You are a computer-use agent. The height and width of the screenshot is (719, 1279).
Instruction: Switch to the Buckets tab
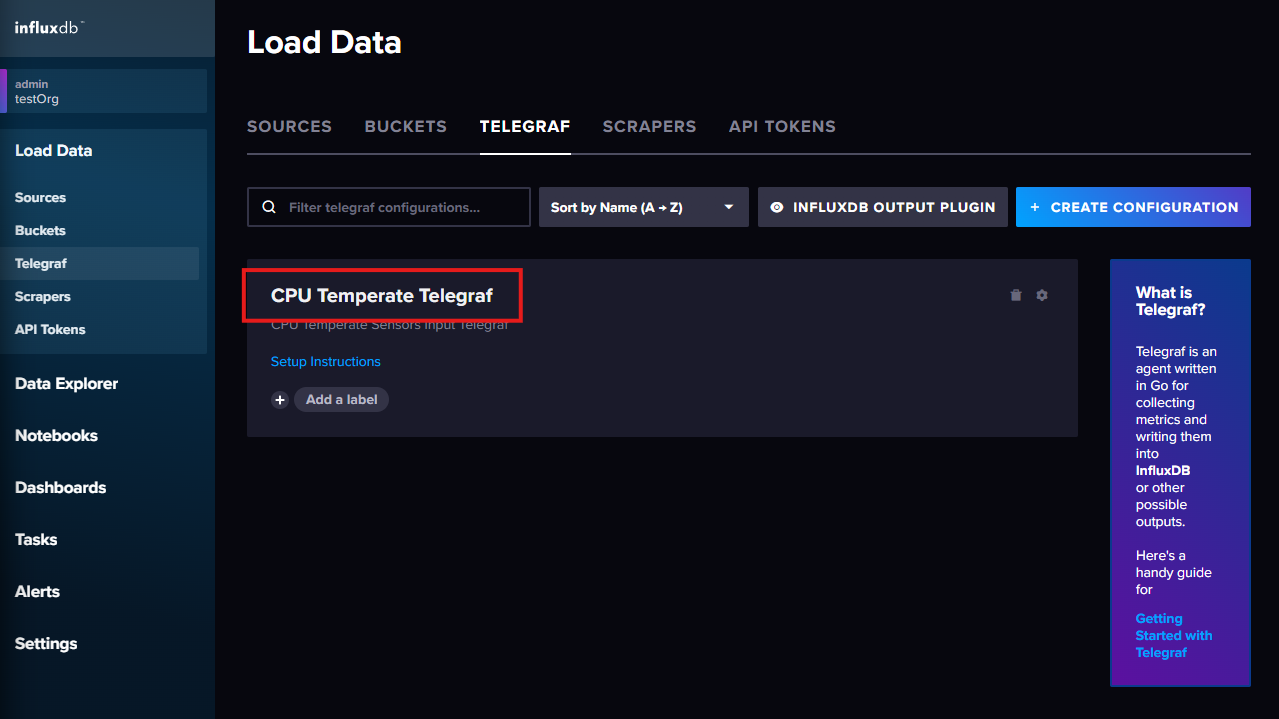[406, 127]
